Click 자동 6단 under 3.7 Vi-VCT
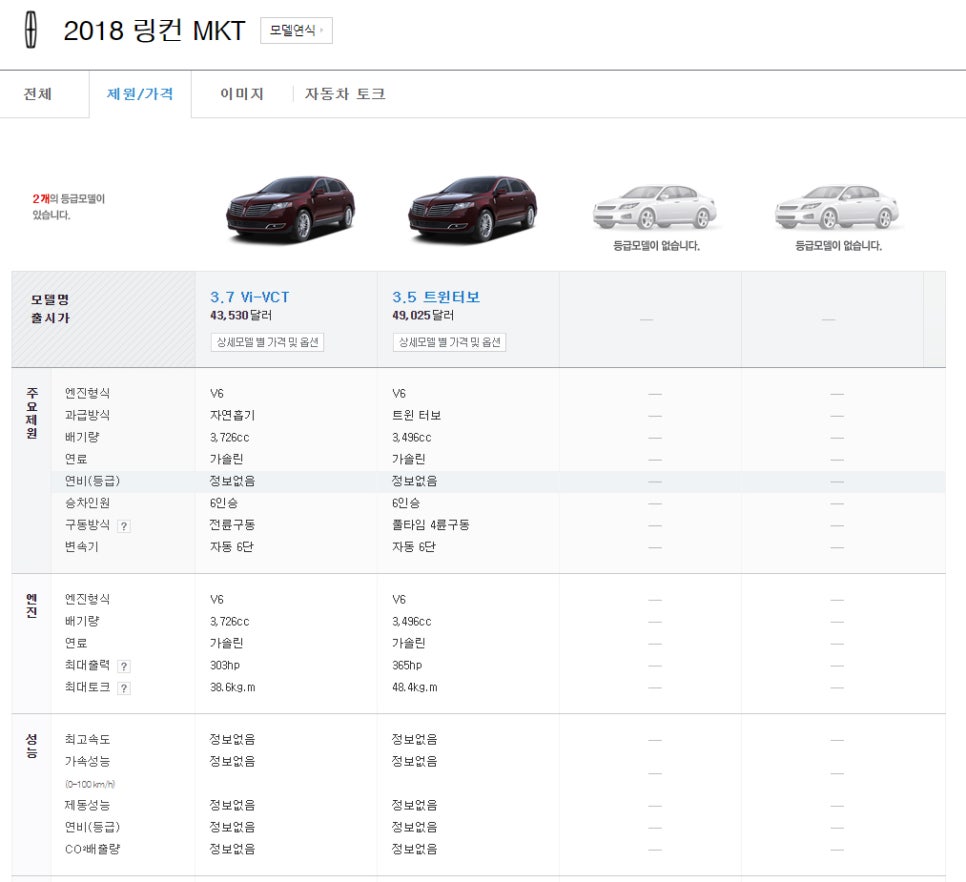 [232, 546]
